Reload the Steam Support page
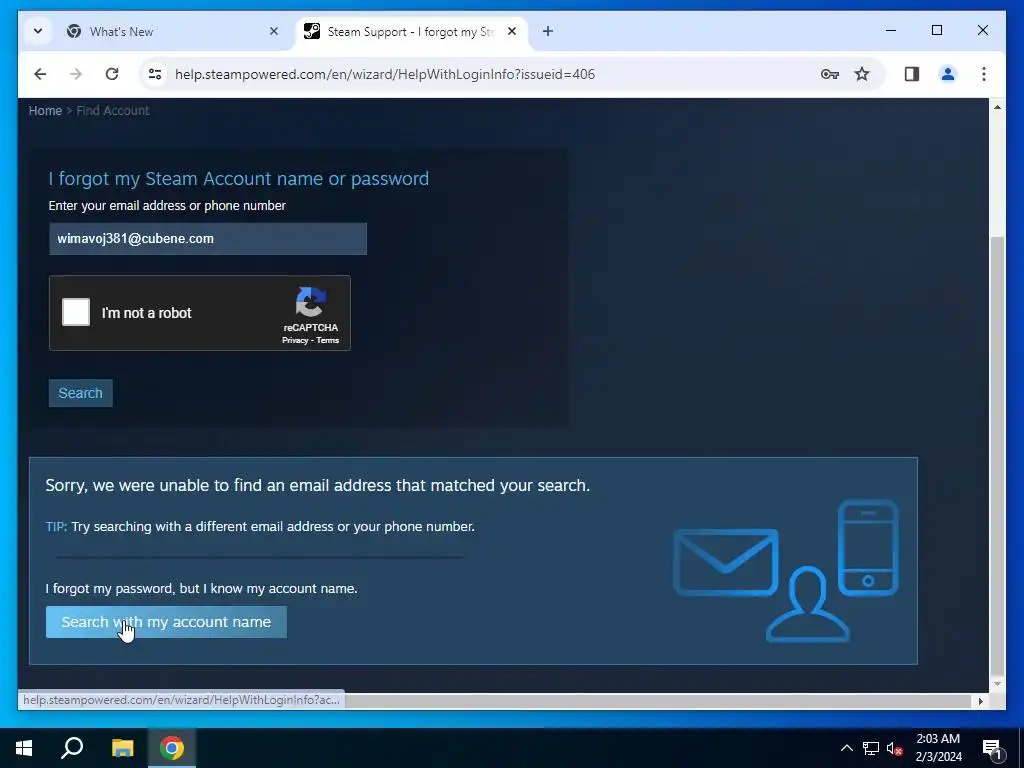Screen dimensions: 1024x768 [112, 74]
